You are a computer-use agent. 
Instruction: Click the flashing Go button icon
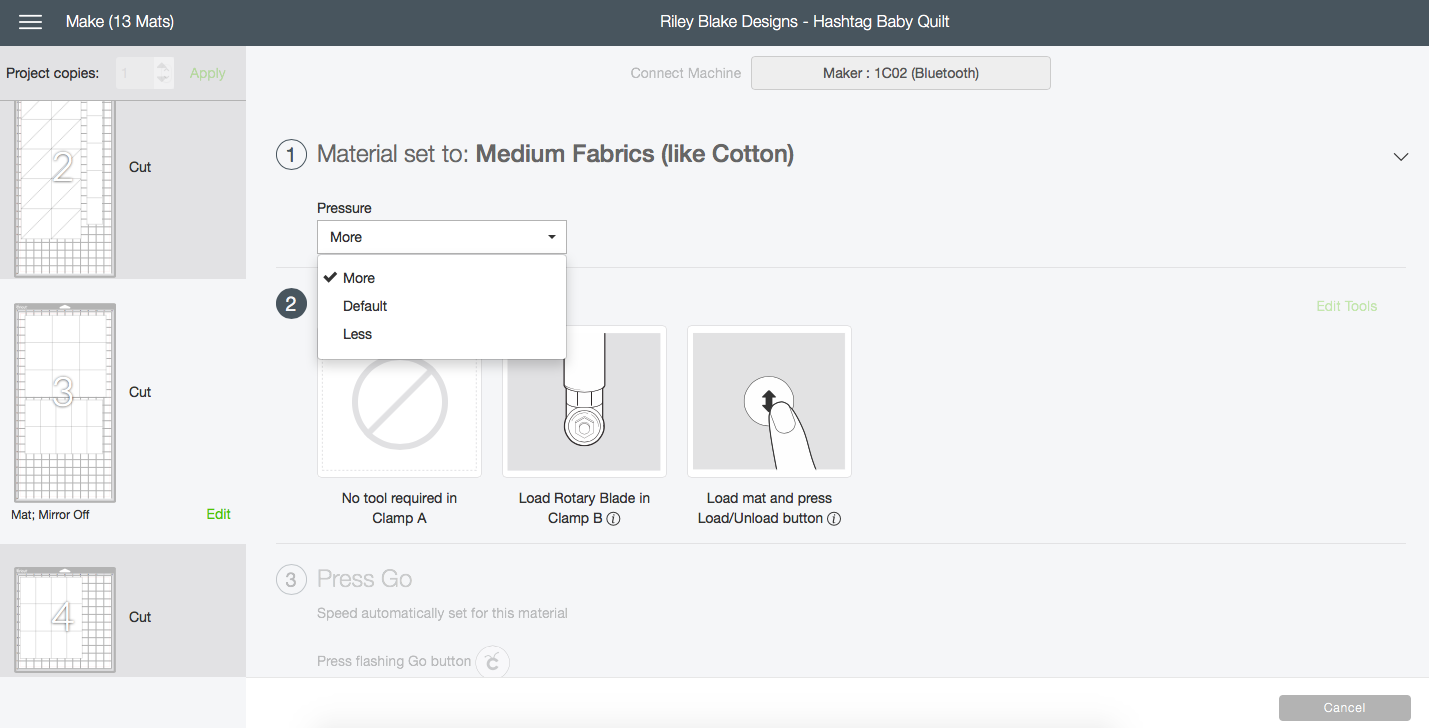click(492, 661)
